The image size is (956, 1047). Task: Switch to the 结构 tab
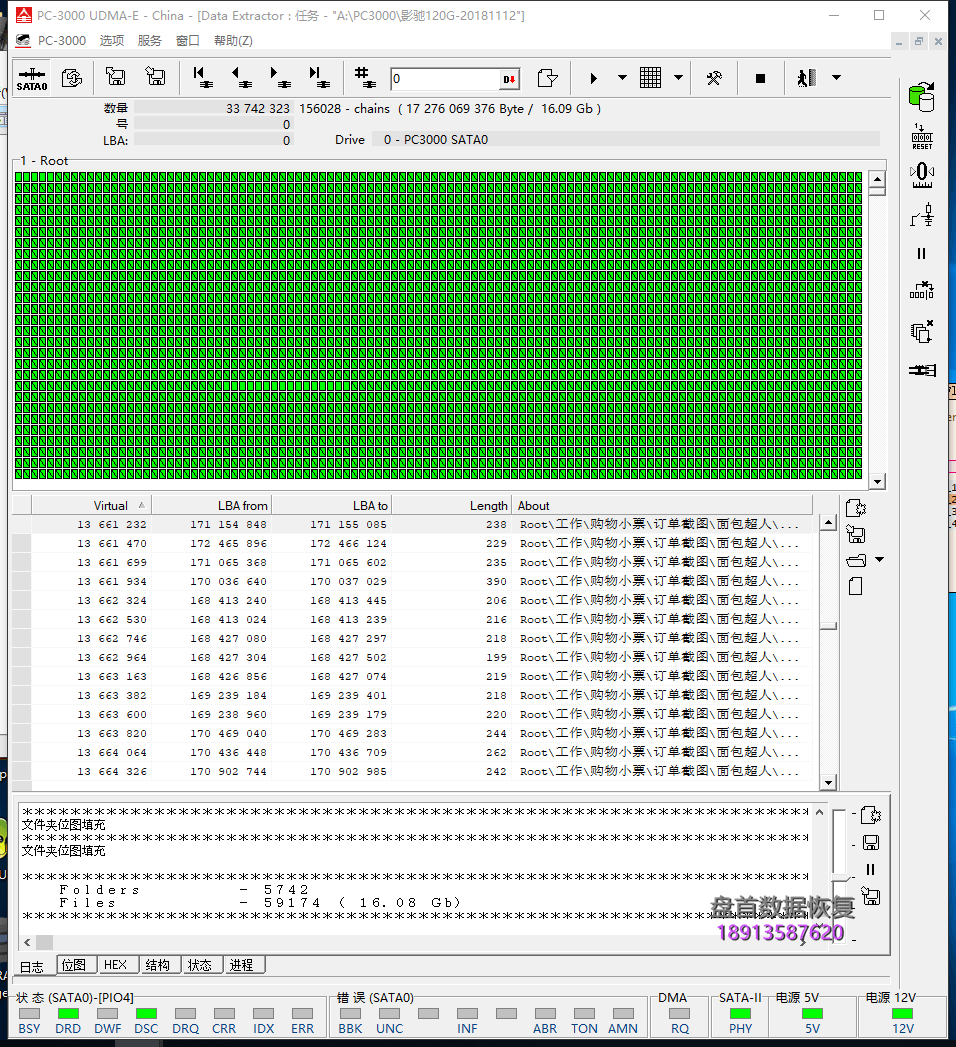pos(158,965)
